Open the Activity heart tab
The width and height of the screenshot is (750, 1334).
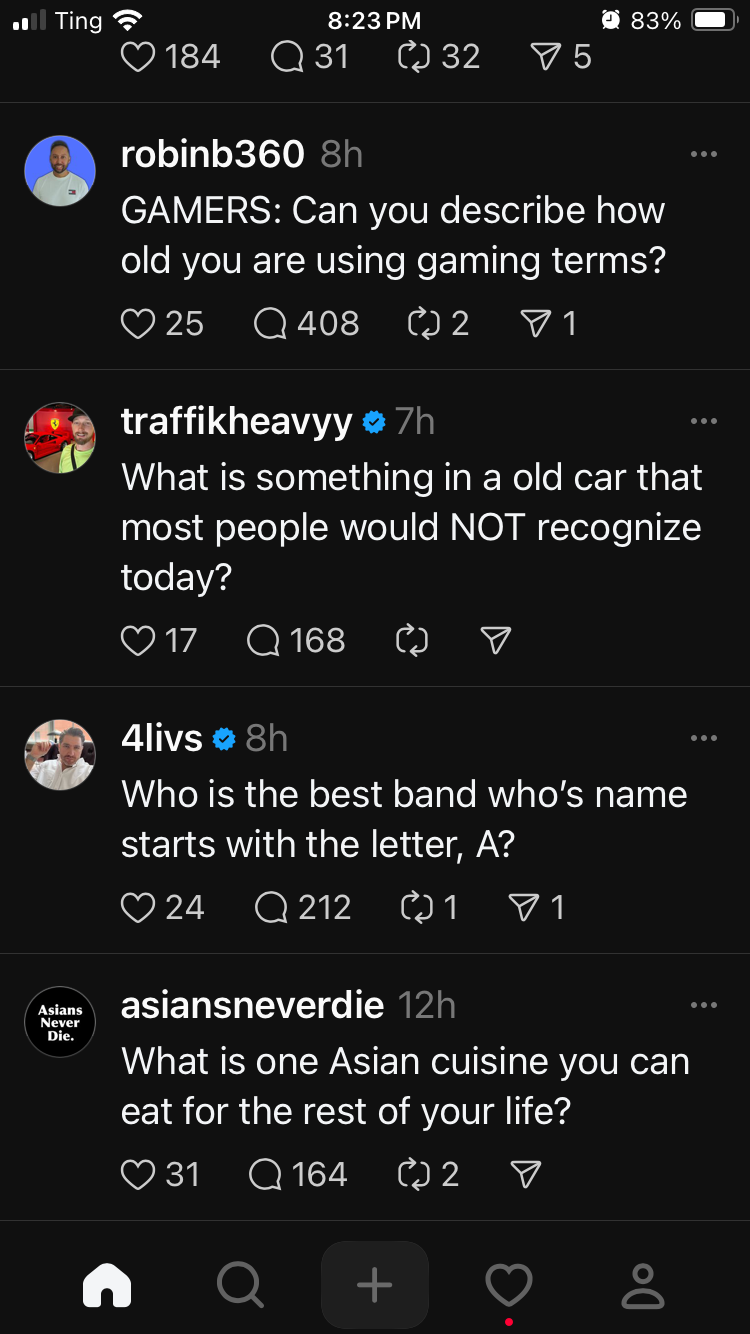pyautogui.click(x=509, y=1285)
